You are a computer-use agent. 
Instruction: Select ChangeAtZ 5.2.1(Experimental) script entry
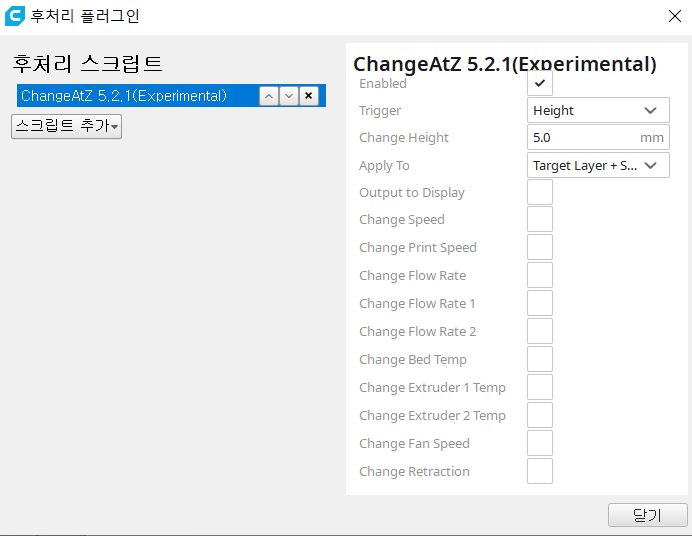171,96
